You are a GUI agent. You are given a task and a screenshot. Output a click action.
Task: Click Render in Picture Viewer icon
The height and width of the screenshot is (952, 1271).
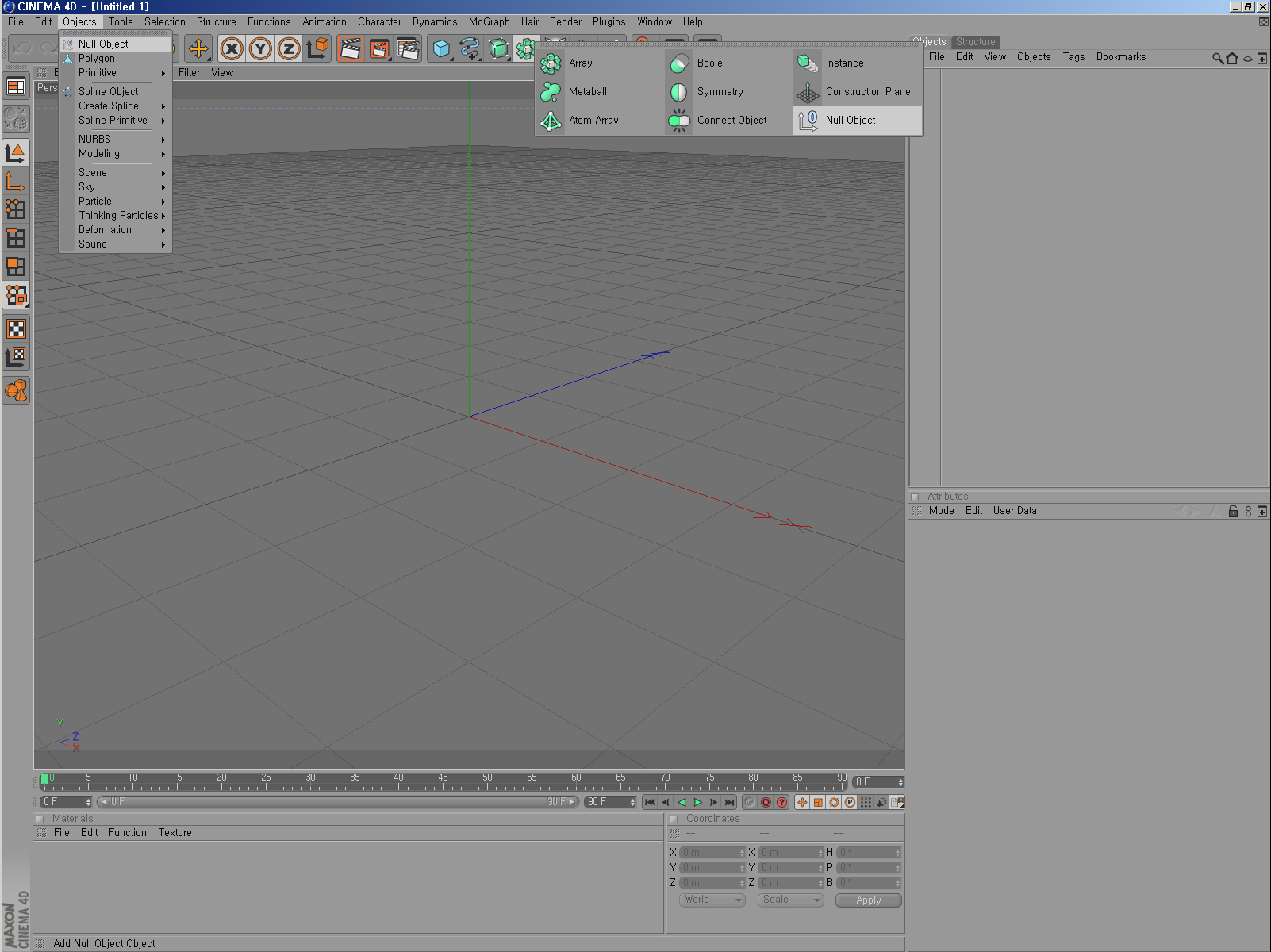[379, 49]
